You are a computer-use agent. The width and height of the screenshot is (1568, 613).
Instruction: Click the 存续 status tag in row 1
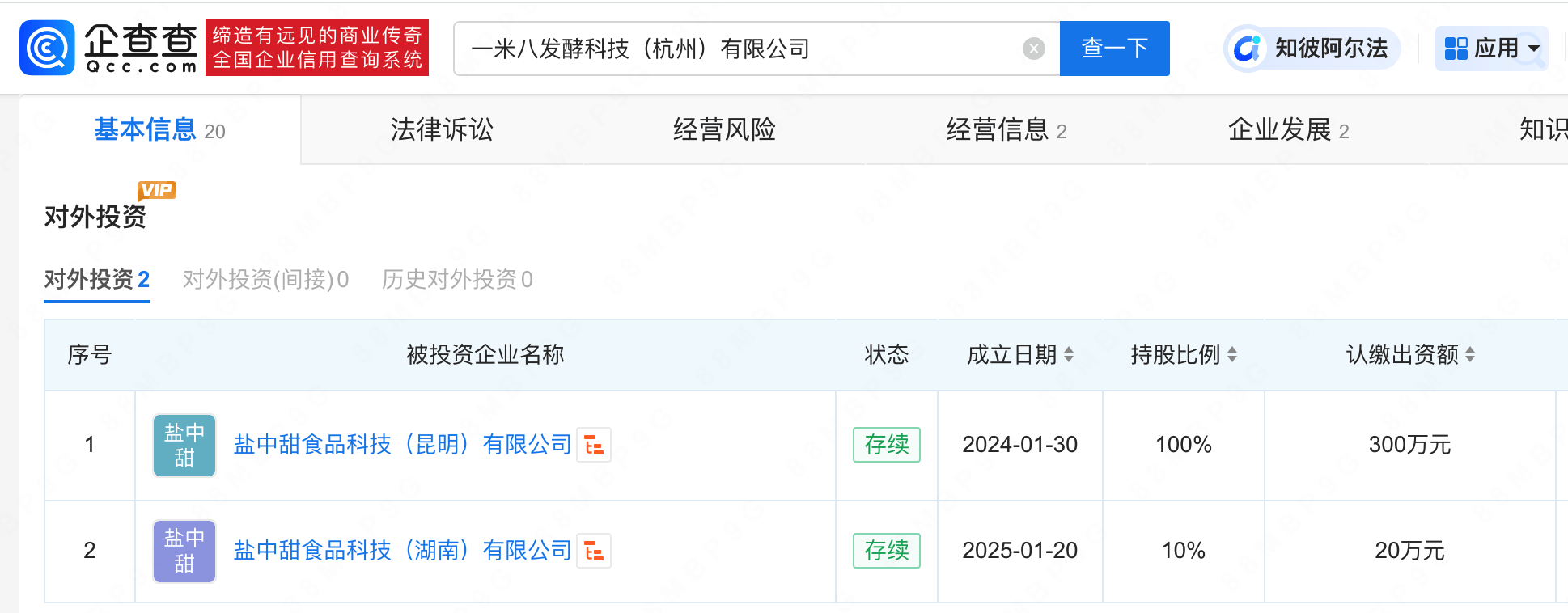[887, 445]
